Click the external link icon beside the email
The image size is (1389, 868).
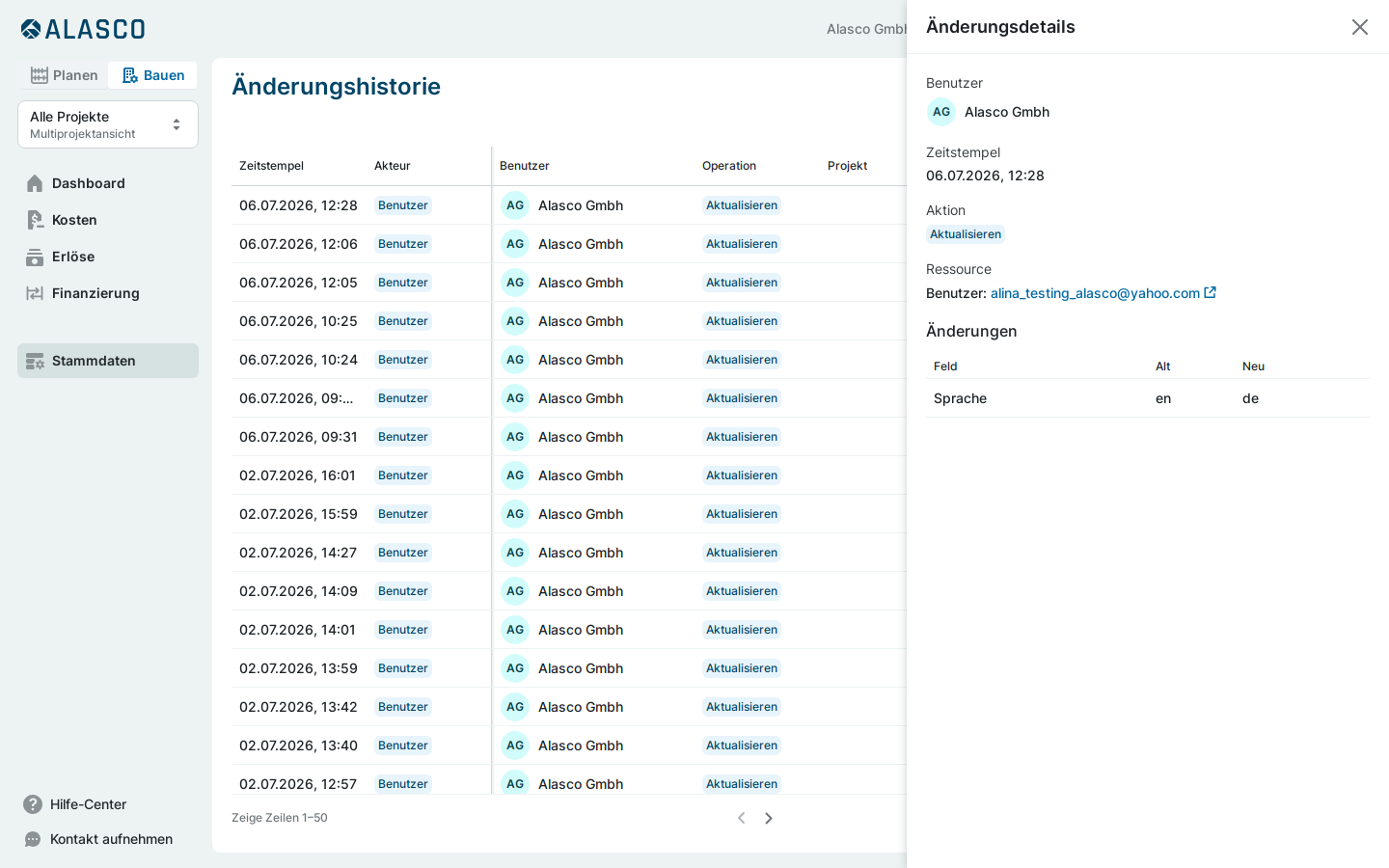coord(1210,292)
